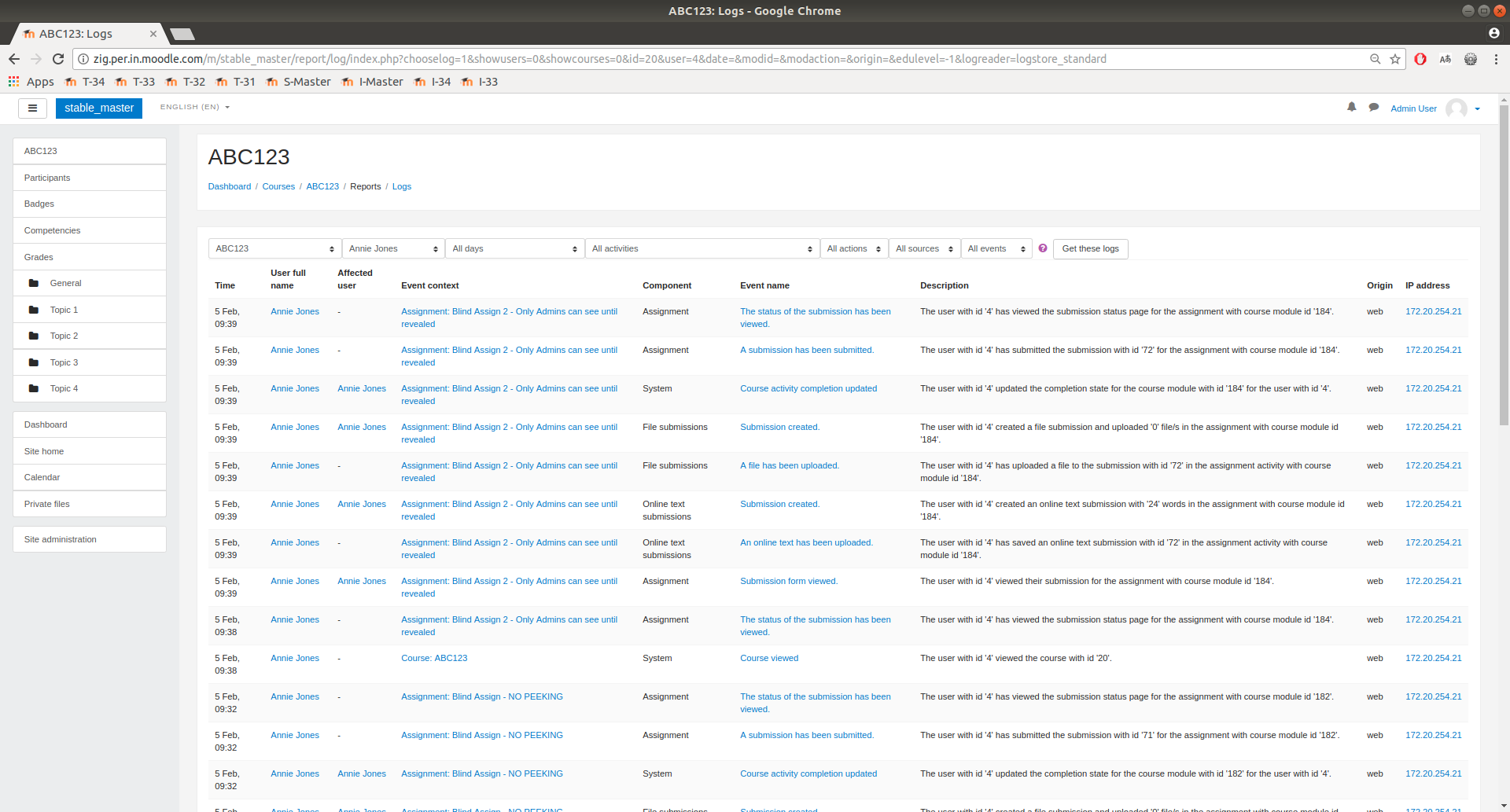Open the Course viewed event link
This screenshot has height=812, width=1510.
click(x=769, y=658)
